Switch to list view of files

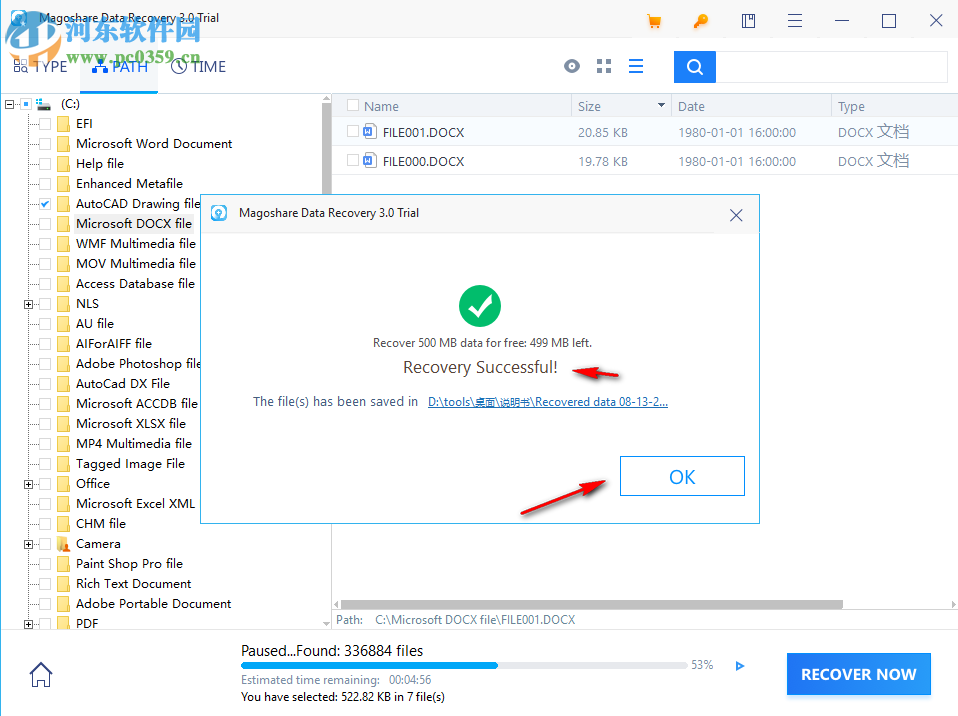pos(635,66)
